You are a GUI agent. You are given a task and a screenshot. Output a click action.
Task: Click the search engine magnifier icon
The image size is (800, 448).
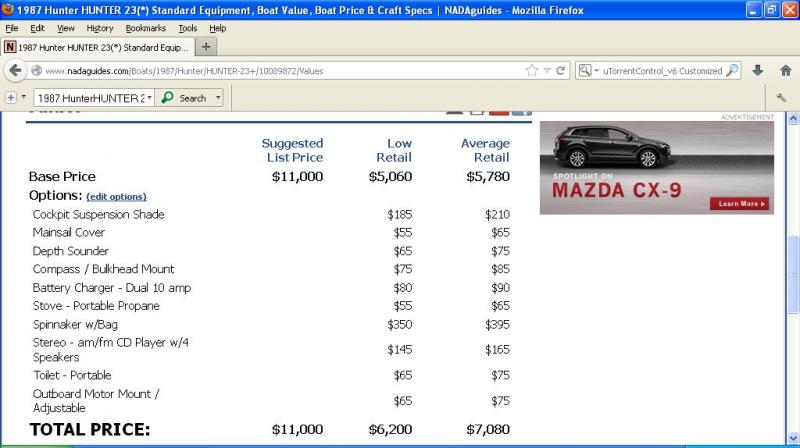coord(585,70)
